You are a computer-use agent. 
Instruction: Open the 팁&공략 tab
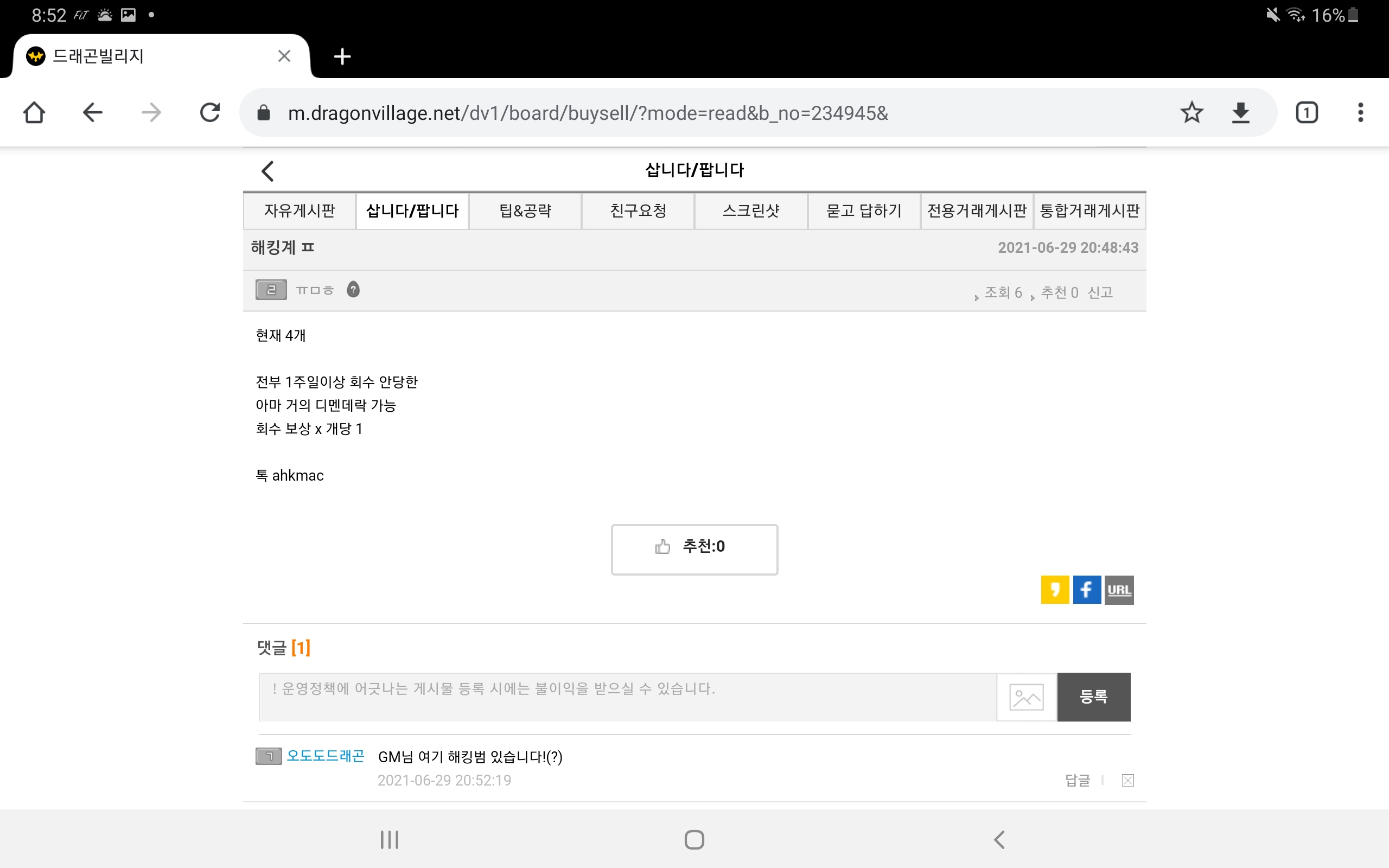click(x=525, y=210)
